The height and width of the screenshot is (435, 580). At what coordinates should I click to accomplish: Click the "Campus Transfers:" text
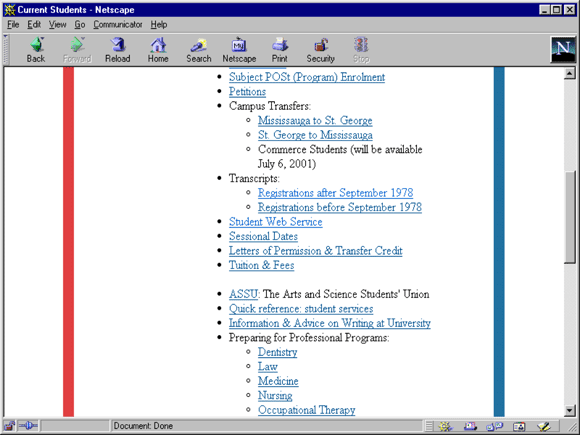[270, 106]
